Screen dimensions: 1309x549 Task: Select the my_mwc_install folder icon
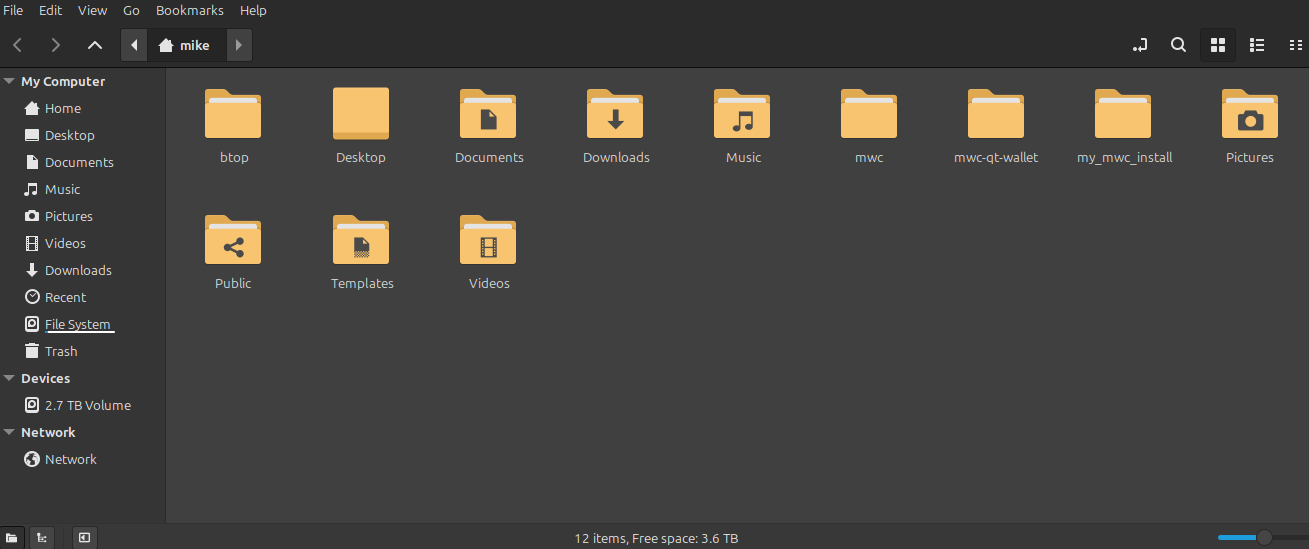[1123, 112]
